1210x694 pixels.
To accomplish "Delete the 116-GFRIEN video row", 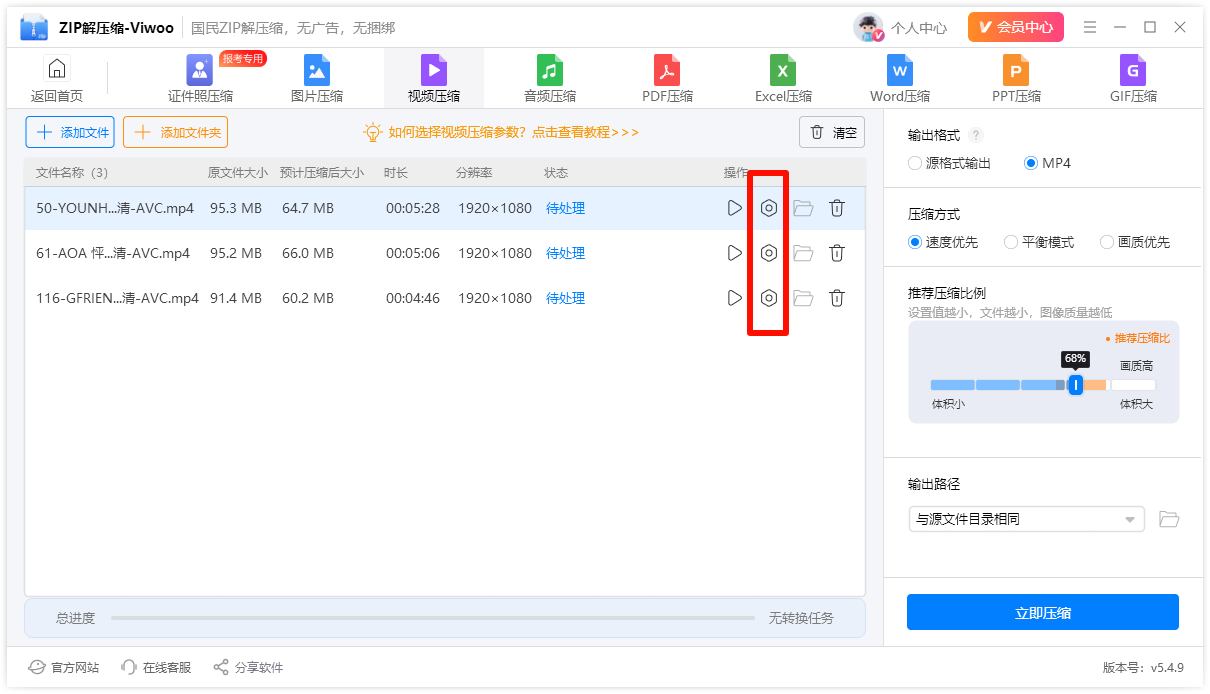I will click(x=837, y=298).
